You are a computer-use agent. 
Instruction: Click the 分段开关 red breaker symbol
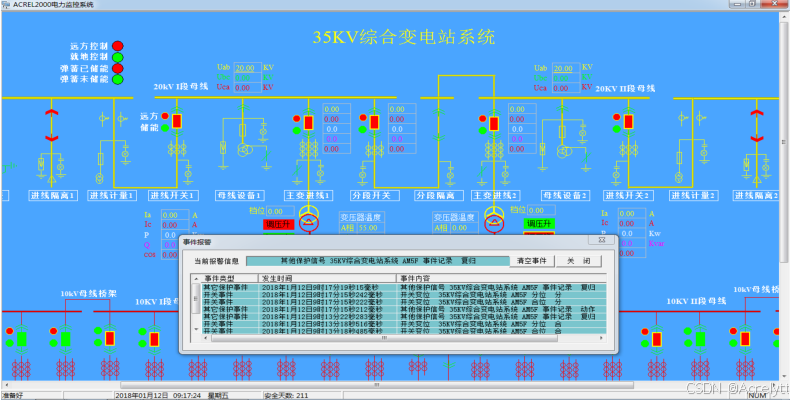(374, 122)
